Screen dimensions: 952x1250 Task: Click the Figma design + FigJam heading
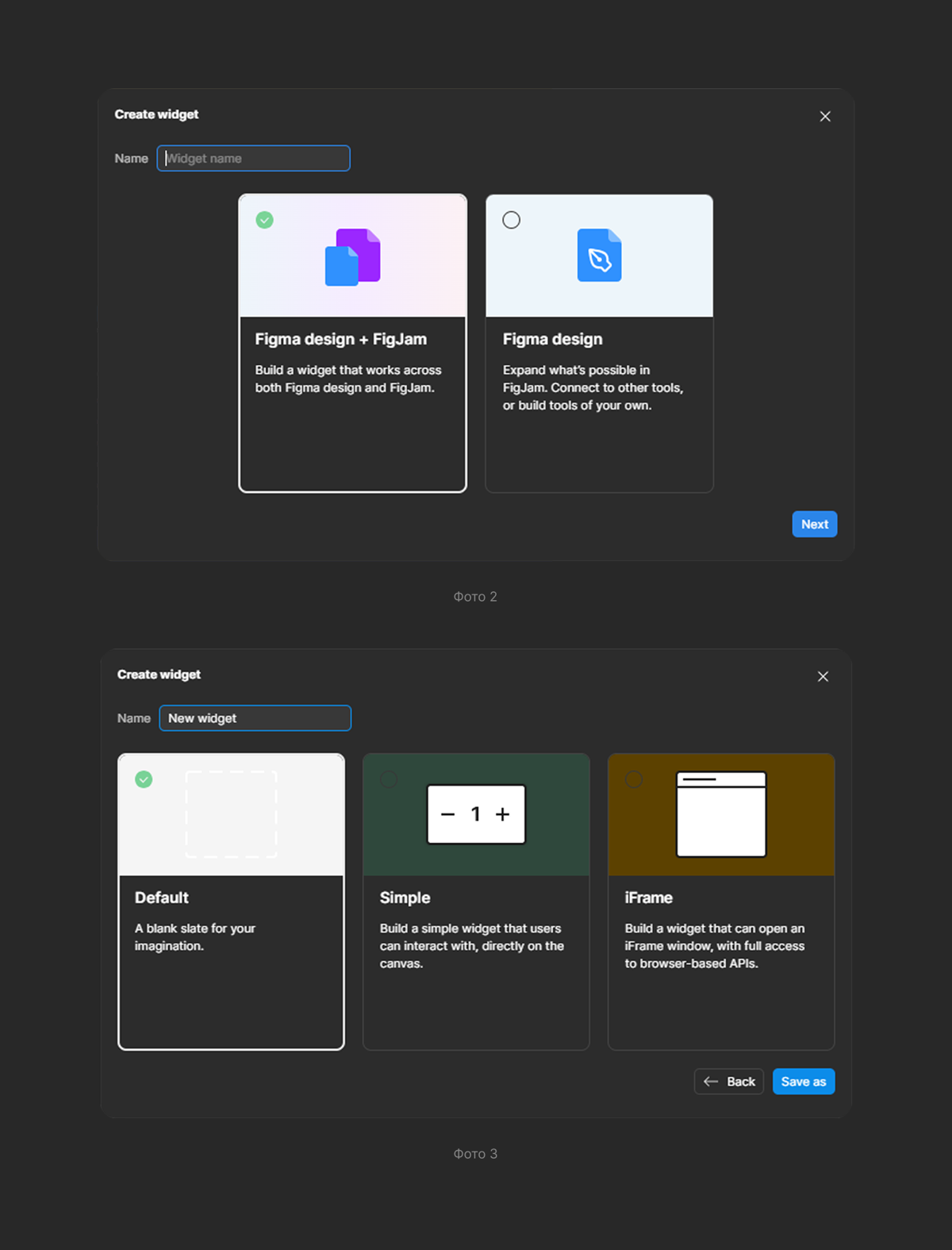click(341, 339)
